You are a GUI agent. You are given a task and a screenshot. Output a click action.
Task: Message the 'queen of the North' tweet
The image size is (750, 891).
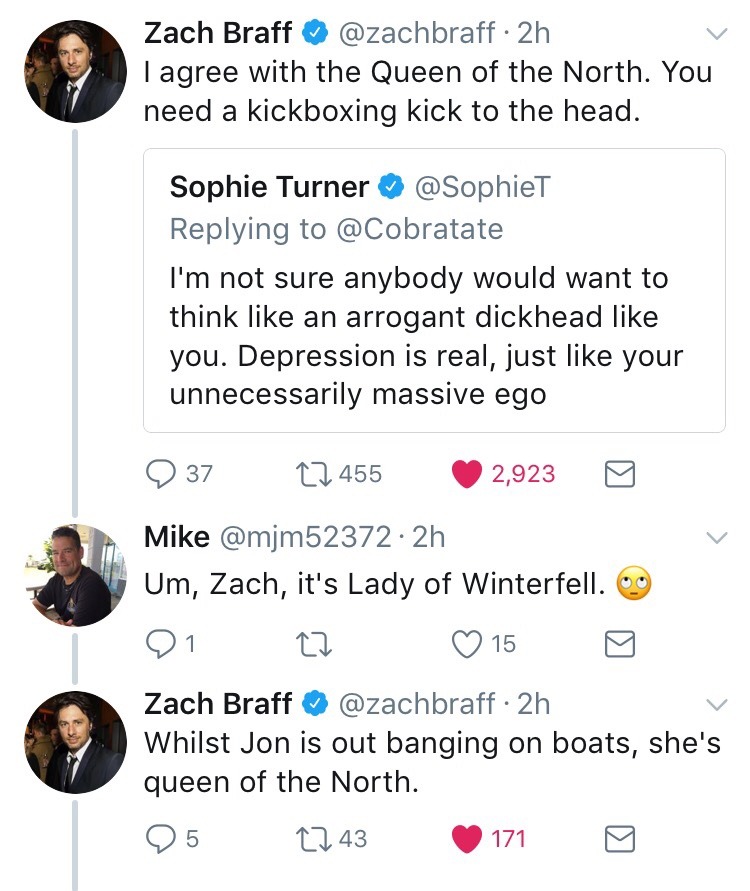click(x=620, y=838)
